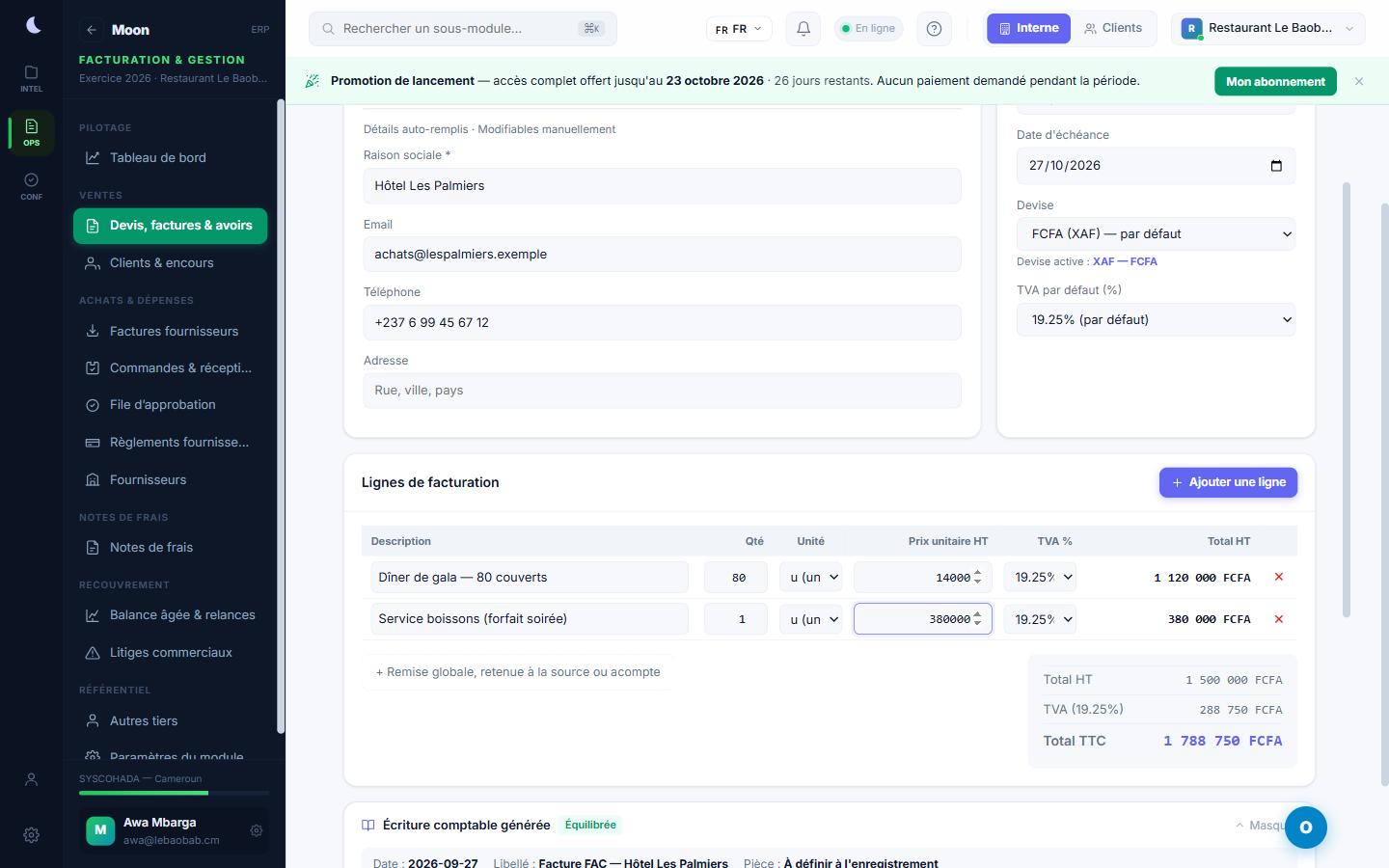Open unit dropdown for Dîner de gala

click(810, 578)
